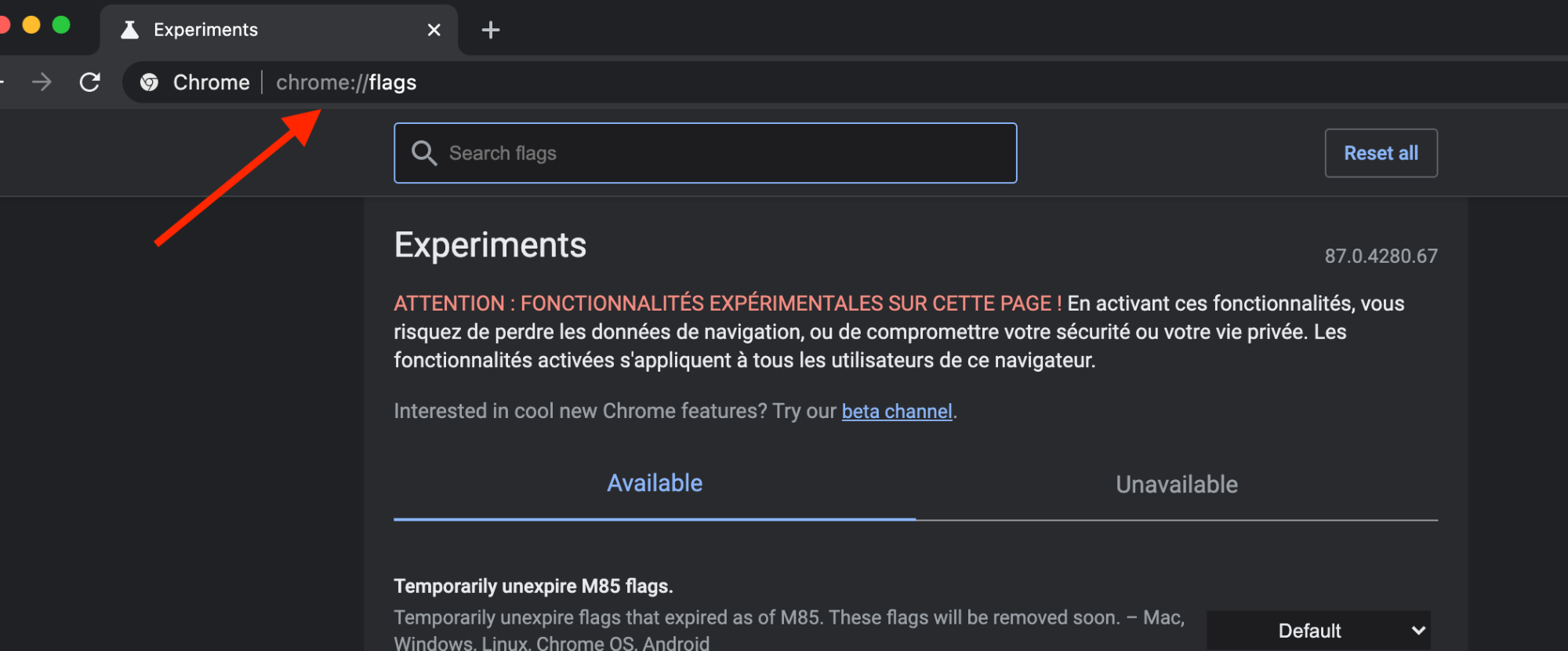
Task: Minimize the window with the yellow button
Action: (31, 25)
